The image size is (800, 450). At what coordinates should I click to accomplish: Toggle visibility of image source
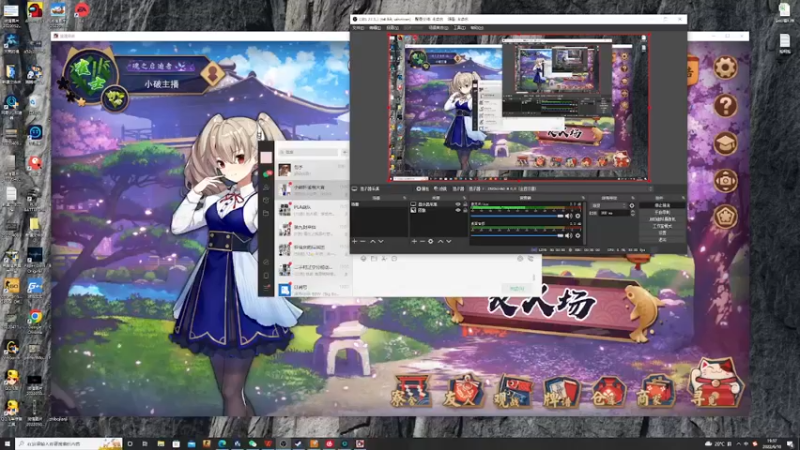[x=458, y=210]
